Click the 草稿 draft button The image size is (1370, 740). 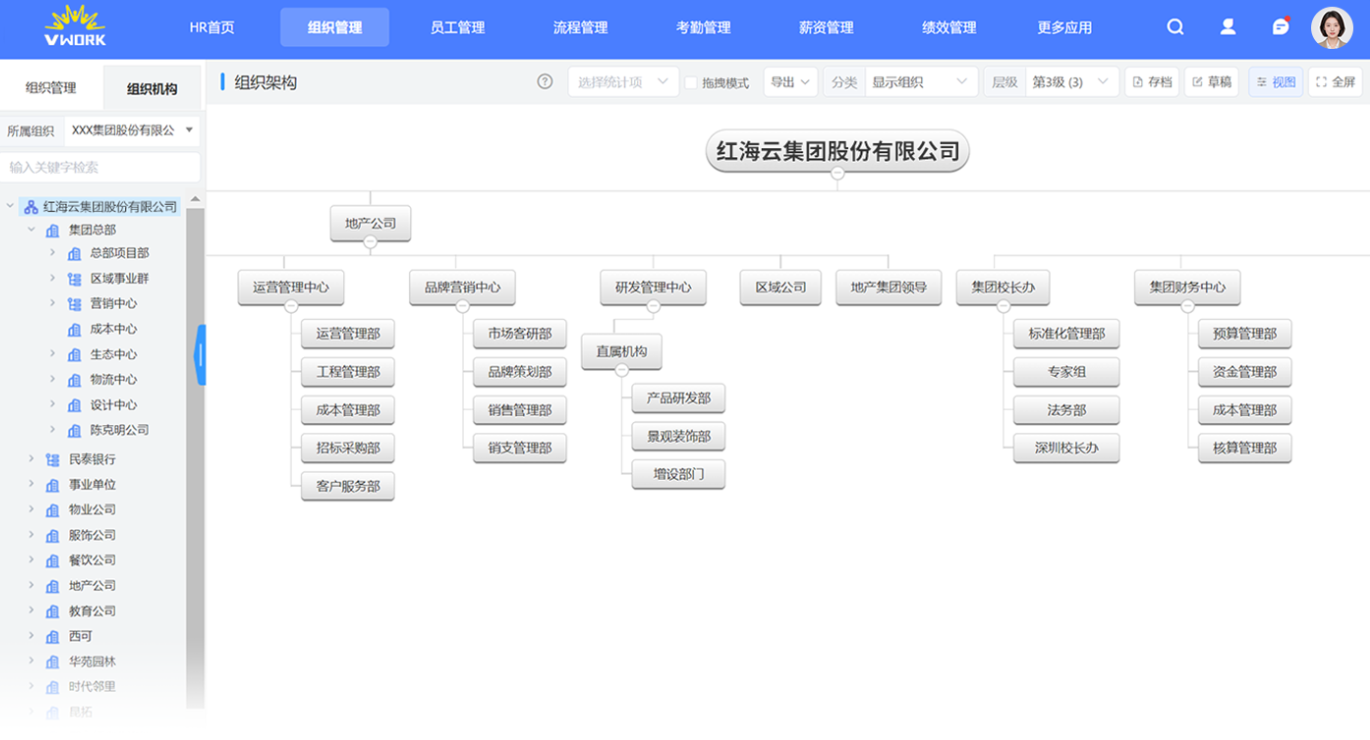[x=1211, y=82]
